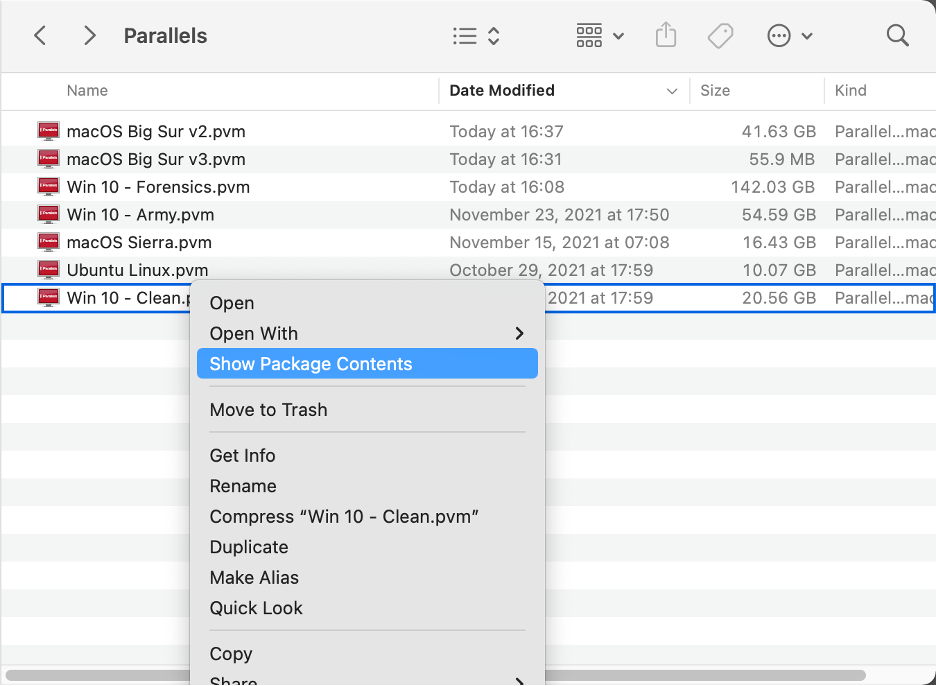Choose Make Alias
This screenshot has height=686, width=936.
click(x=254, y=577)
